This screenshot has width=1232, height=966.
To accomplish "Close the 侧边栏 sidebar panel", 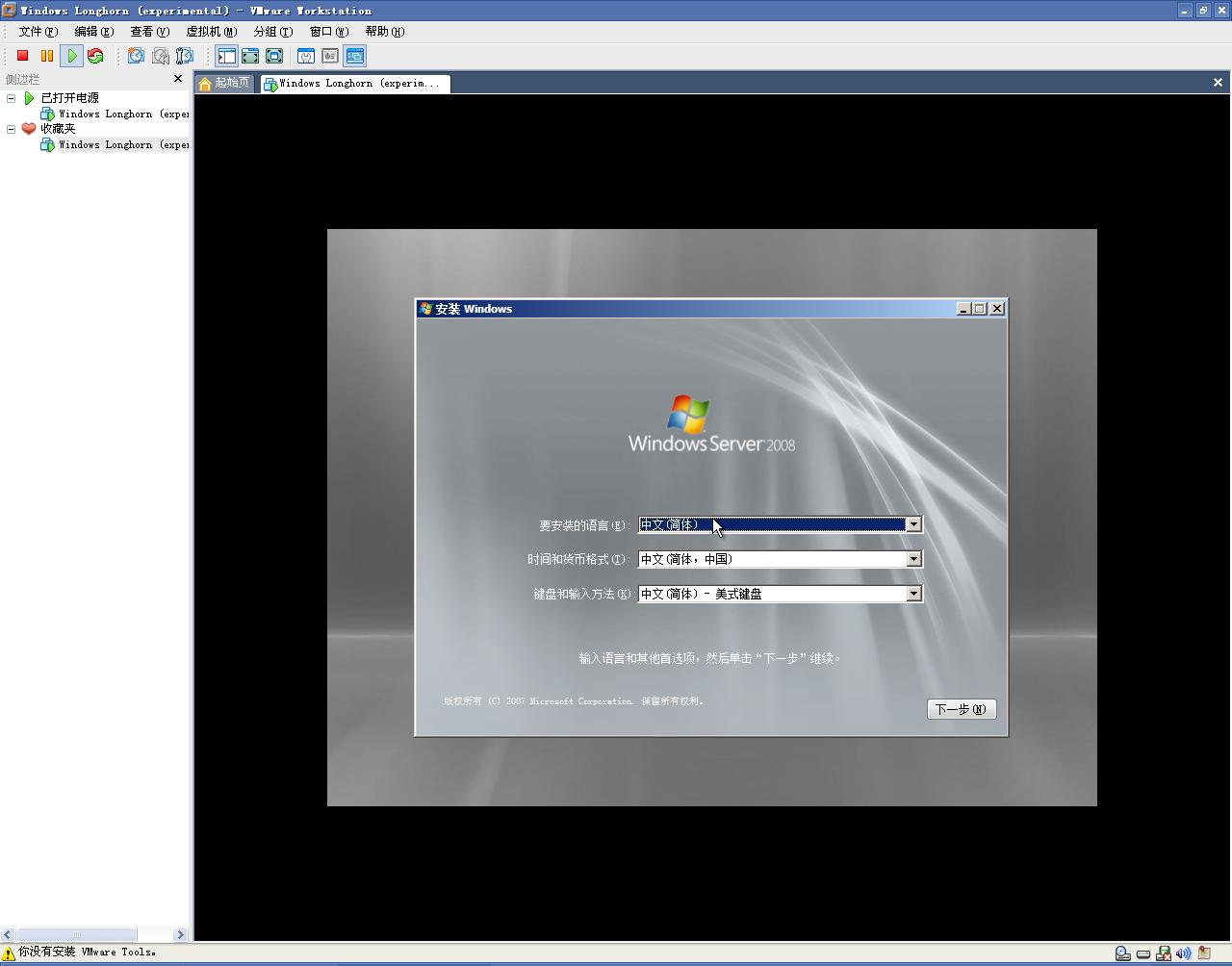I will tap(178, 79).
